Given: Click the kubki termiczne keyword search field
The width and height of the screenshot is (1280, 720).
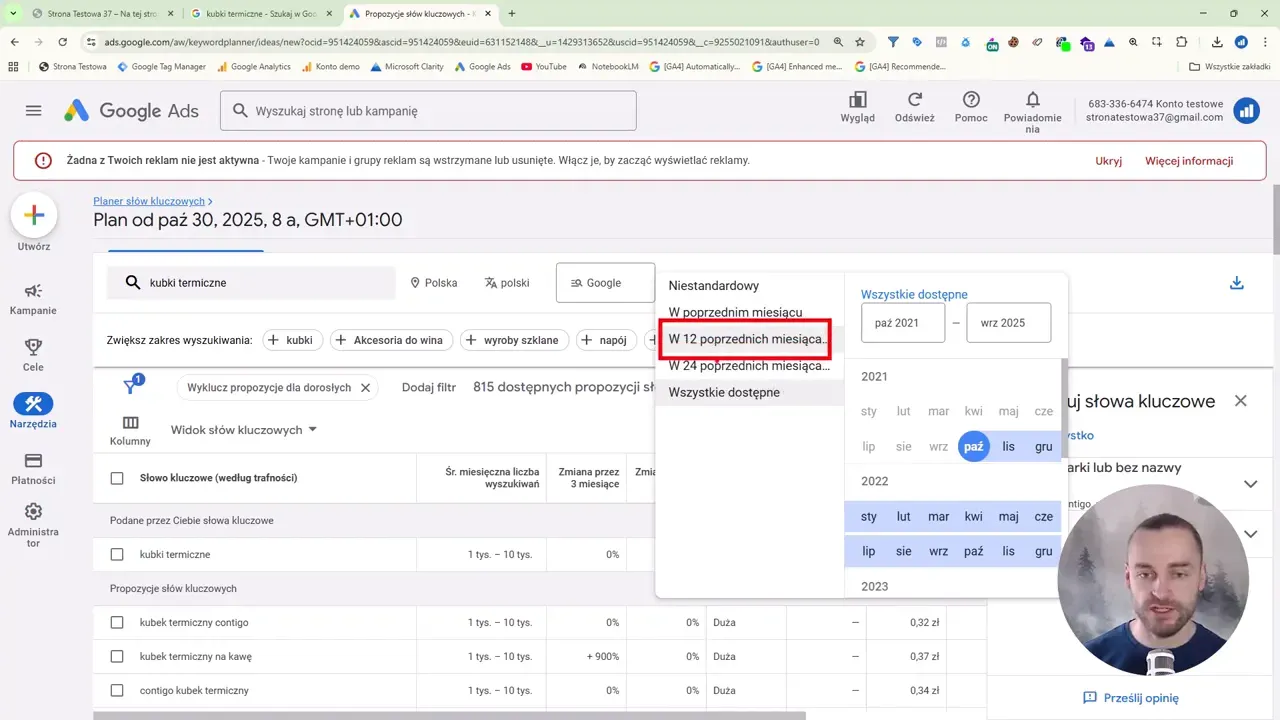Looking at the screenshot, I should [251, 283].
